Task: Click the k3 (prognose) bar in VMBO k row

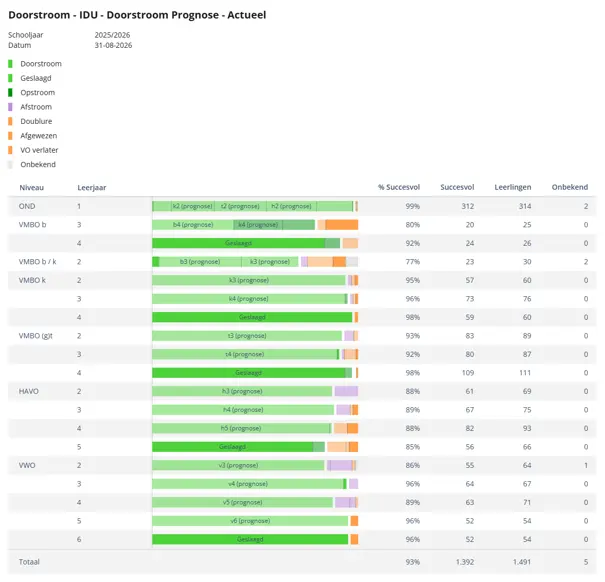Action: point(249,280)
